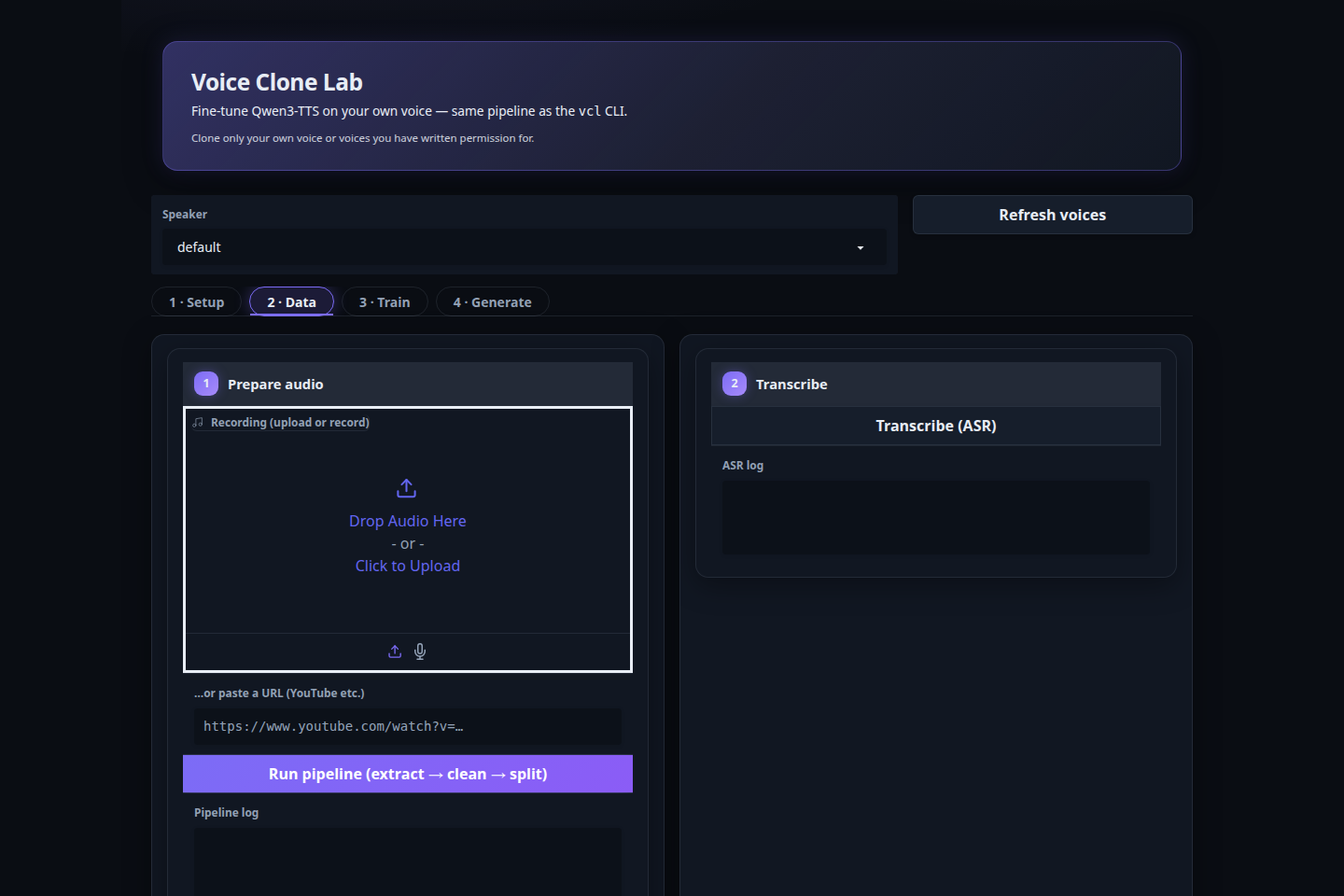This screenshot has width=1344, height=896.
Task: Click the Prepare audio heading
Action: click(275, 385)
